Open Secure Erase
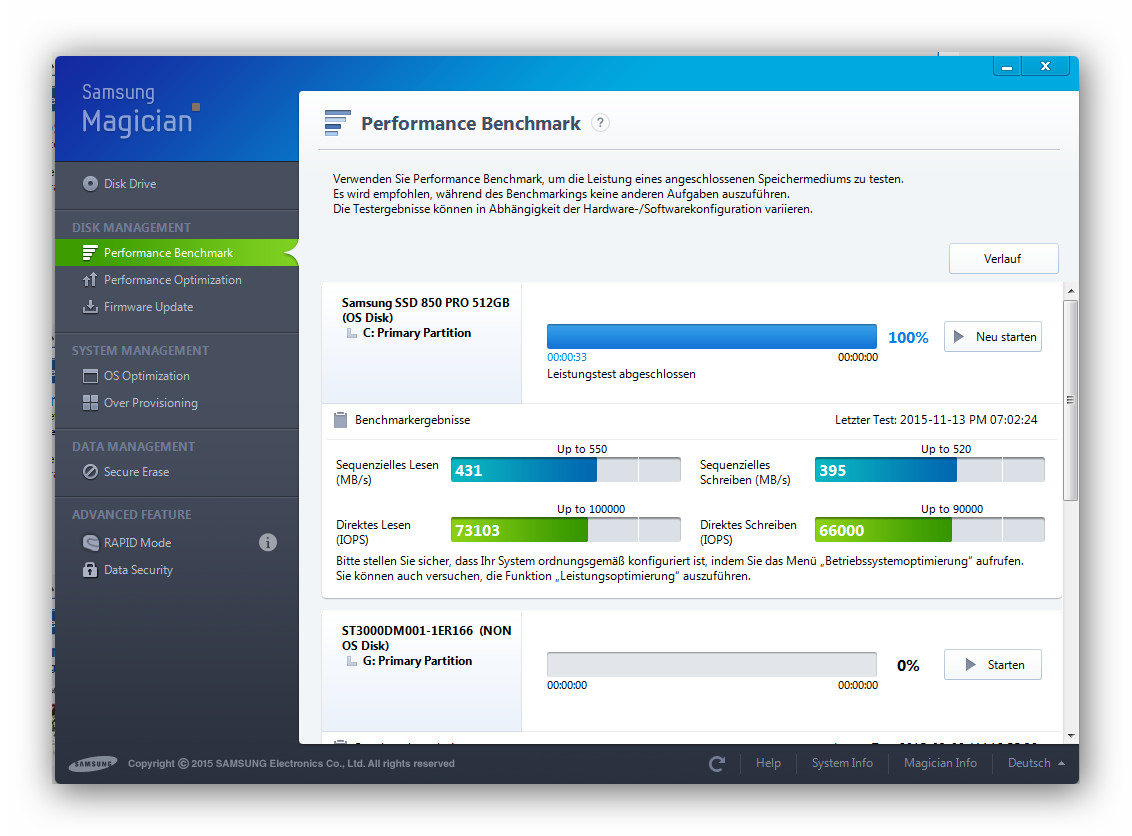 [x=136, y=471]
